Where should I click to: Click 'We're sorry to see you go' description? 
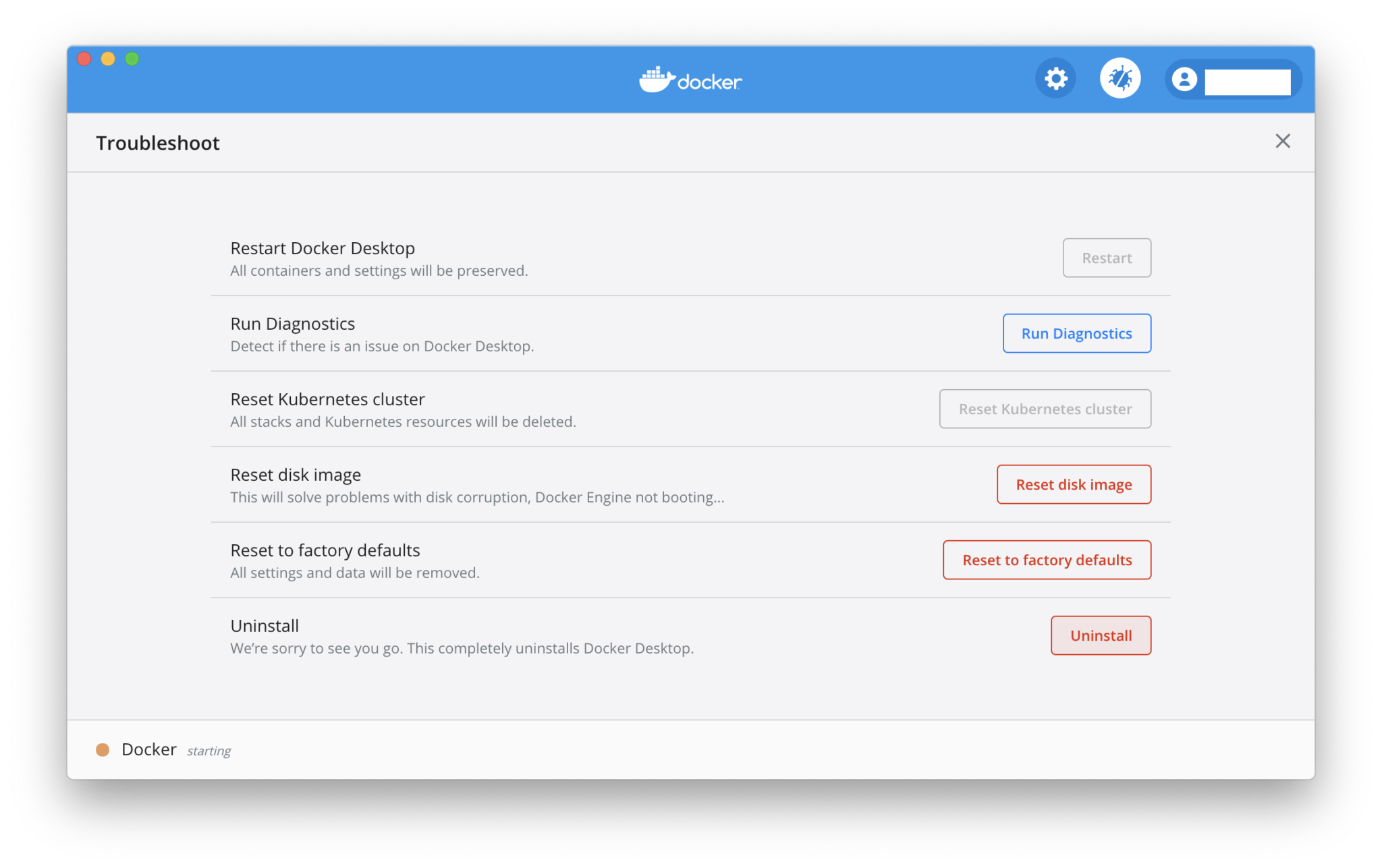[x=462, y=648]
